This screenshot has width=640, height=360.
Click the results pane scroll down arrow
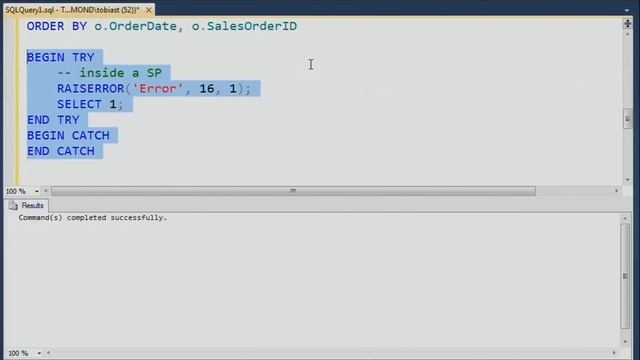[625, 342]
